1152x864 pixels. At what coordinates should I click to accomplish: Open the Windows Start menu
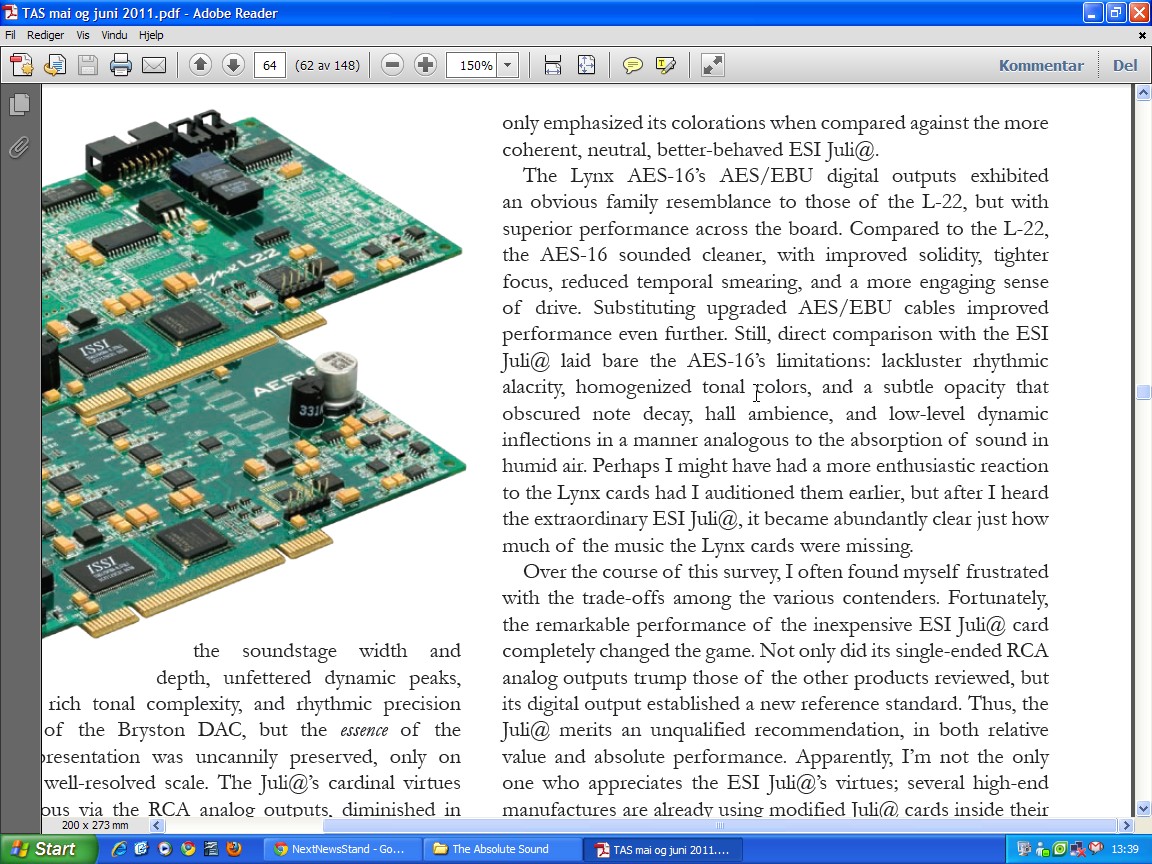click(x=46, y=849)
